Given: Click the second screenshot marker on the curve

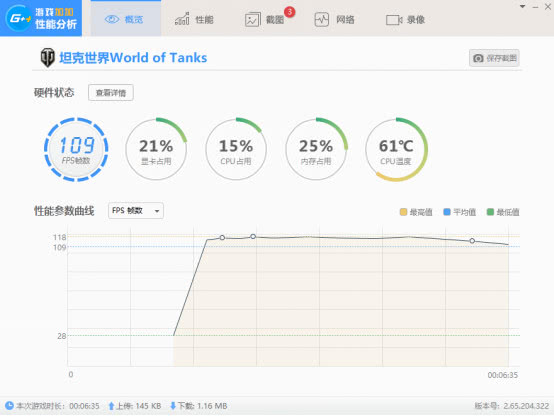Looking at the screenshot, I should pos(253,236).
